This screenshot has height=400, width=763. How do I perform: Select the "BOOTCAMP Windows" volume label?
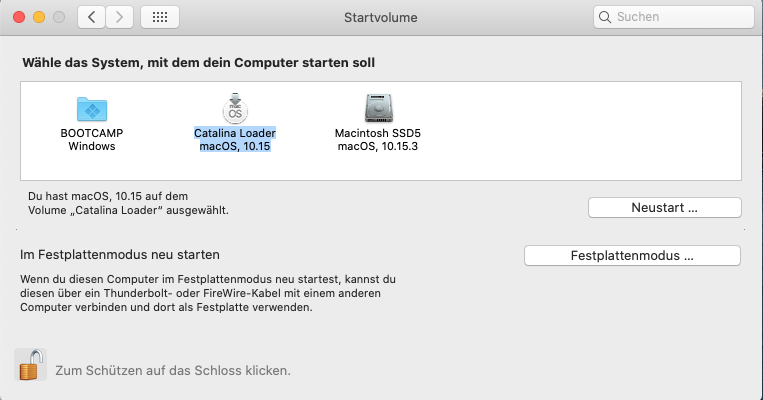(x=92, y=140)
